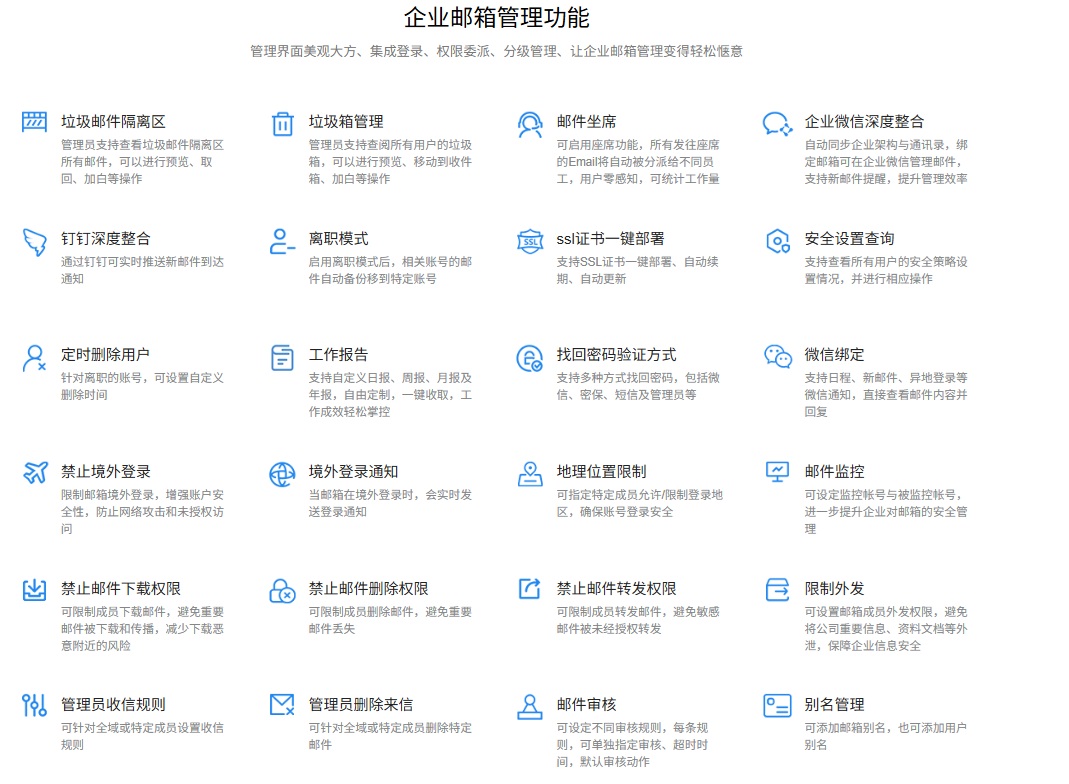Select the 别名管理 heading

(834, 704)
